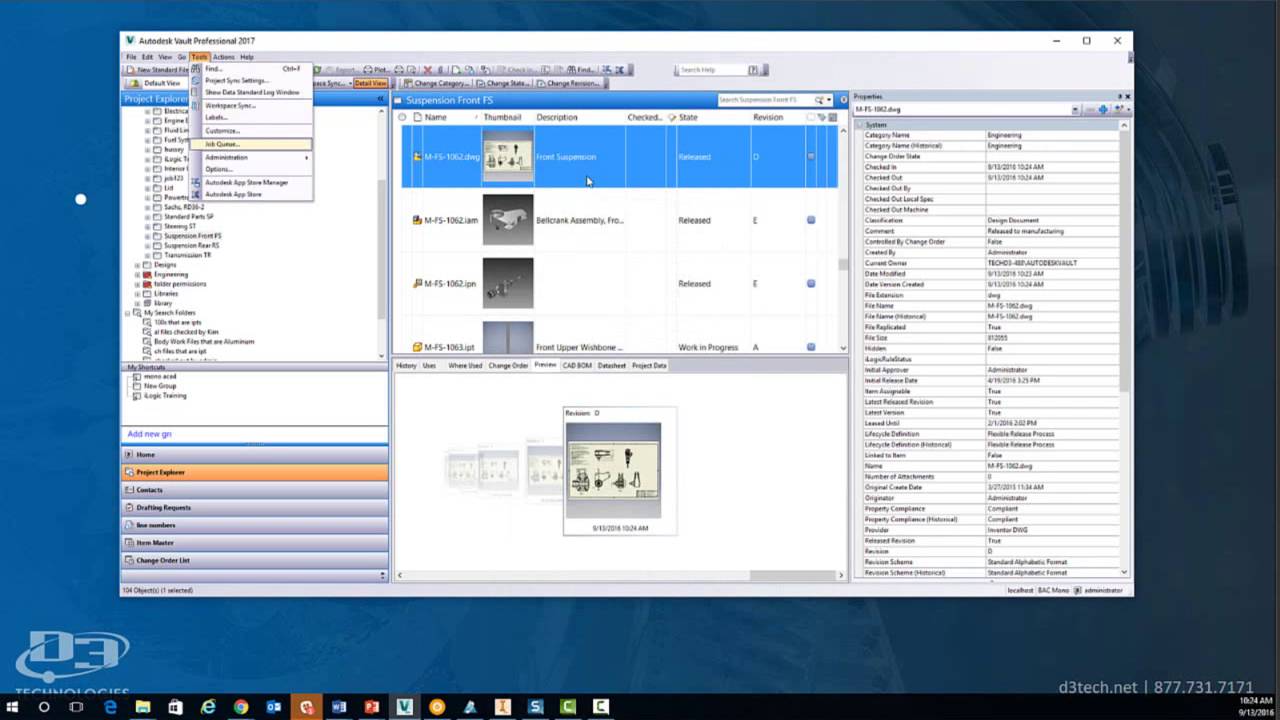Expand the folder permissions node
This screenshot has height=720, width=1280.
click(138, 284)
